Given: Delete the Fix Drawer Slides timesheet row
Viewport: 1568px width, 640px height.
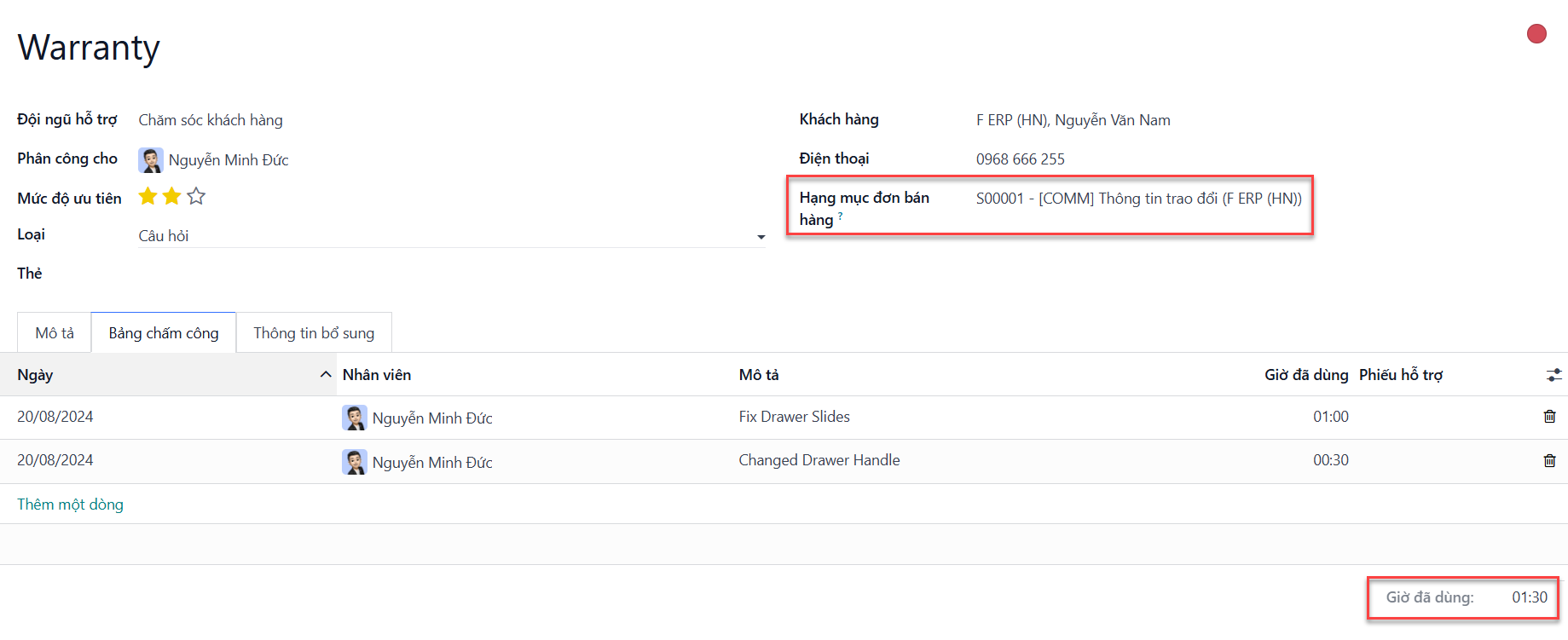Looking at the screenshot, I should [x=1549, y=417].
